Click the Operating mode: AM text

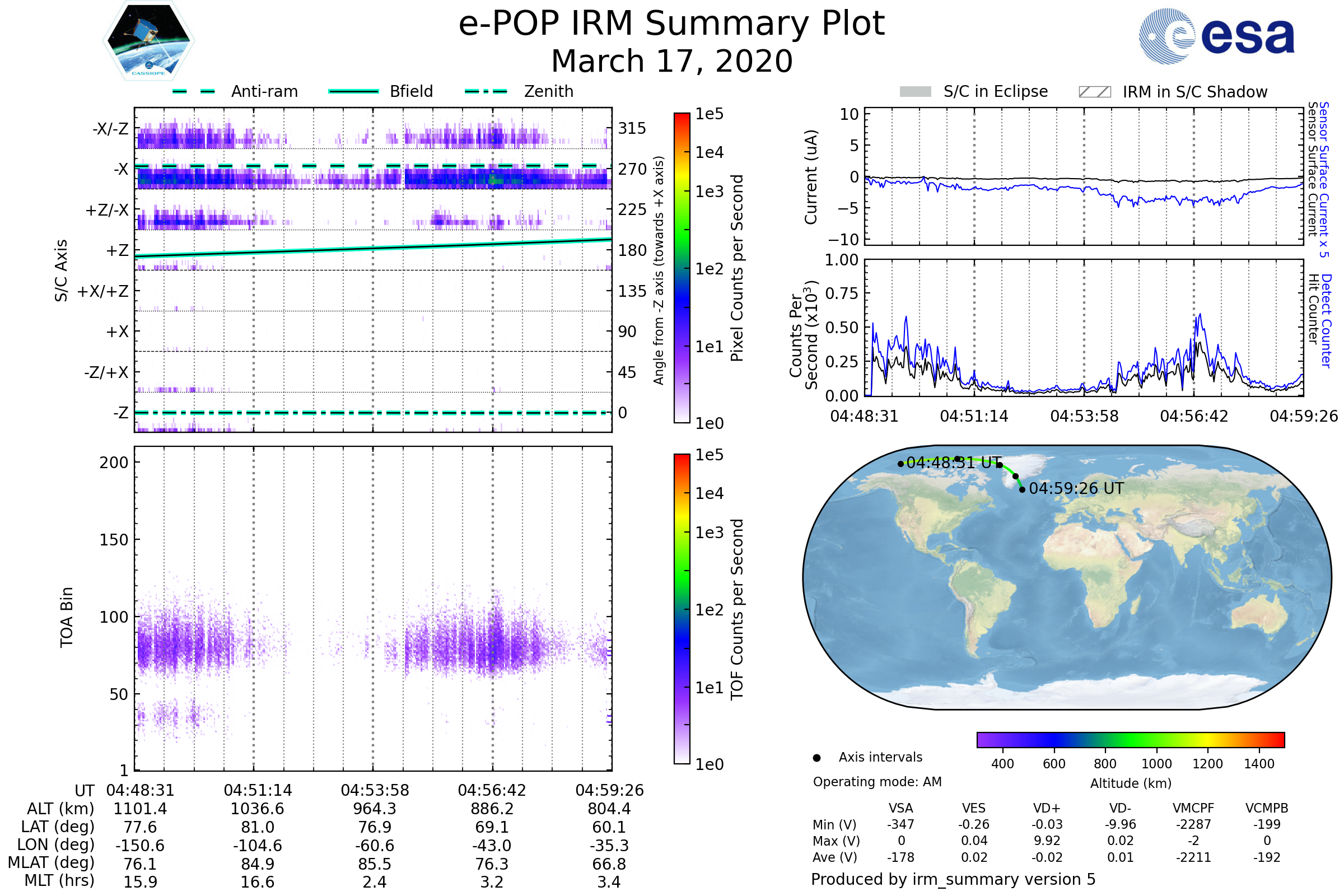876,782
